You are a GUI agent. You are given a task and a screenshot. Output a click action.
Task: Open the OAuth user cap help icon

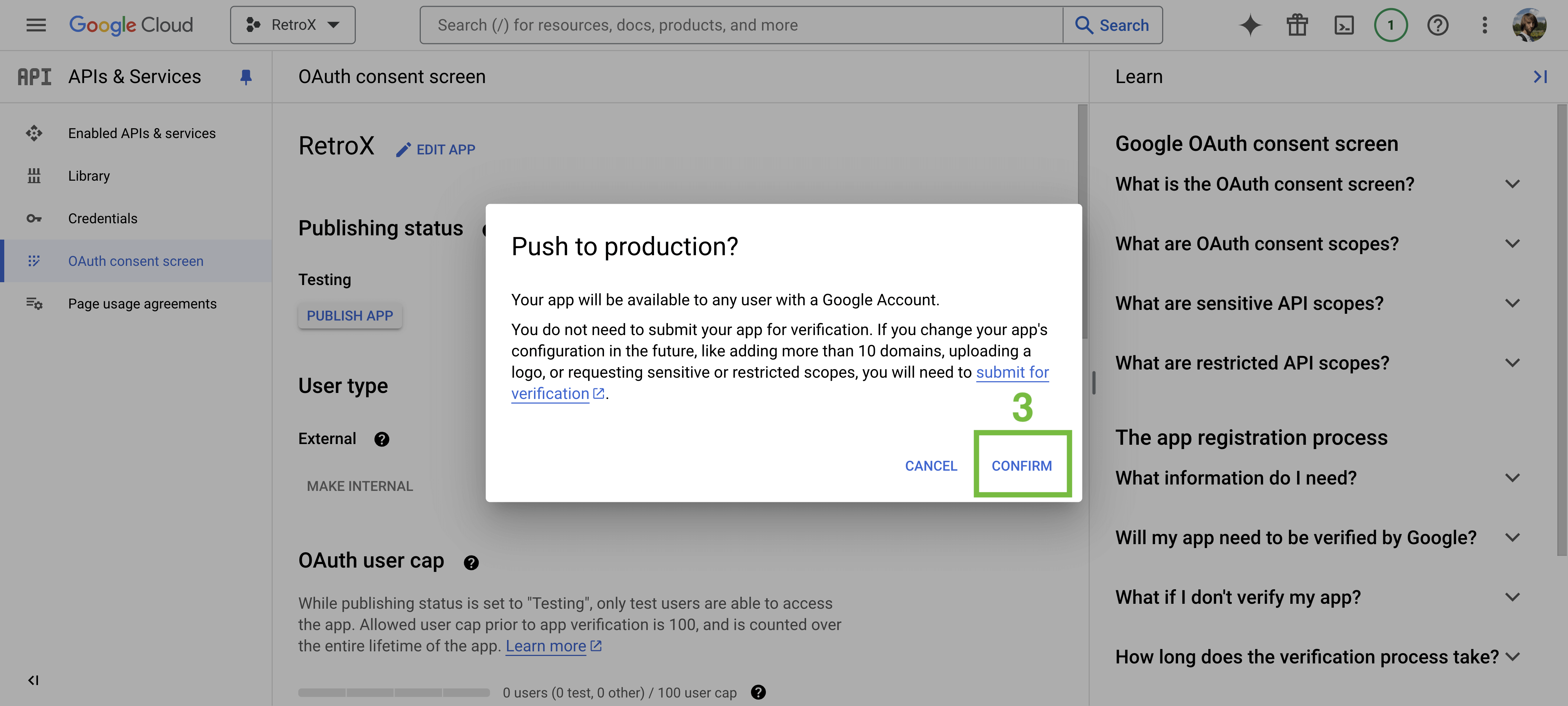pyautogui.click(x=471, y=563)
